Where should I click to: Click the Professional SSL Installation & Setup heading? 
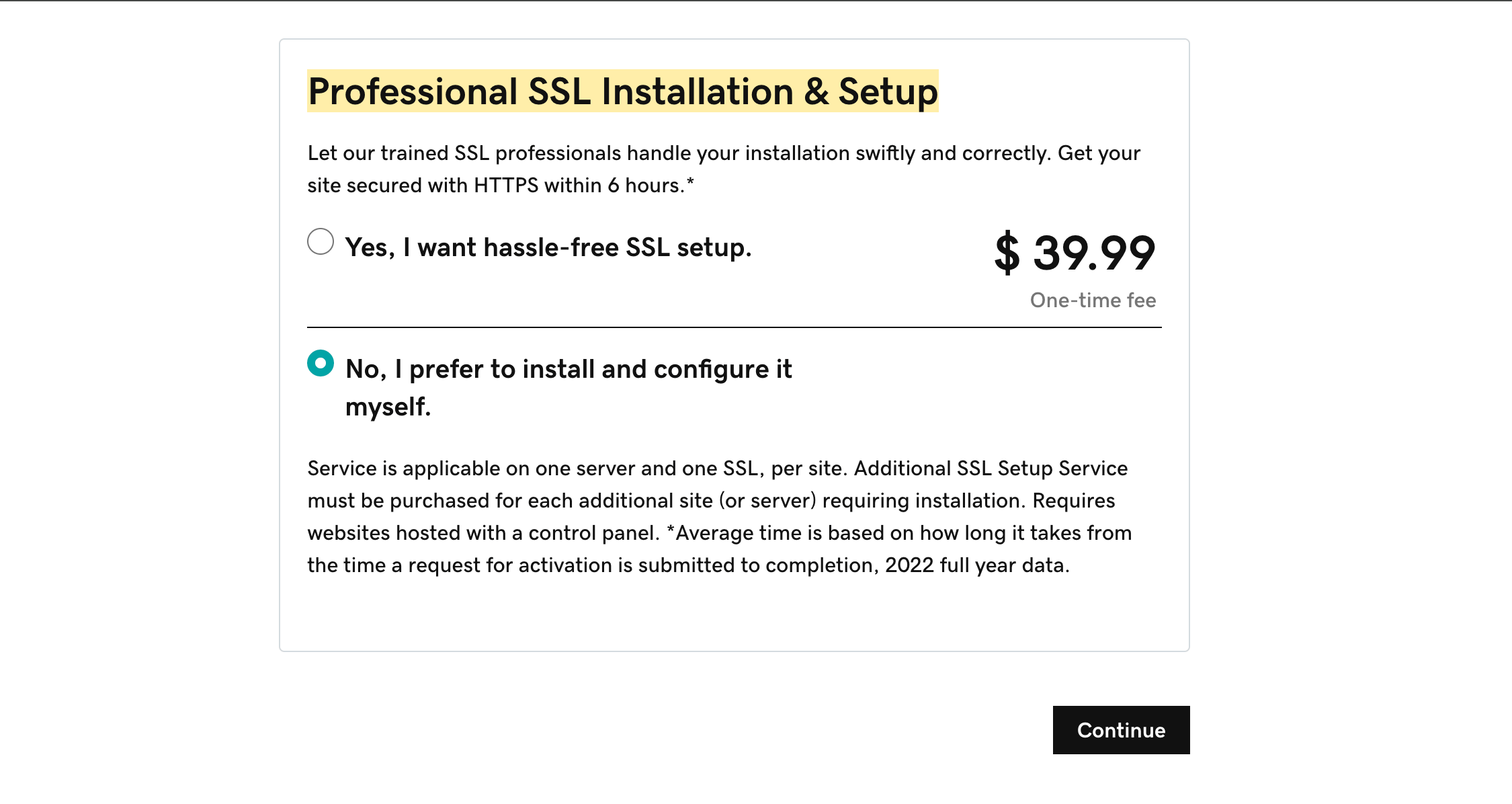pos(622,91)
